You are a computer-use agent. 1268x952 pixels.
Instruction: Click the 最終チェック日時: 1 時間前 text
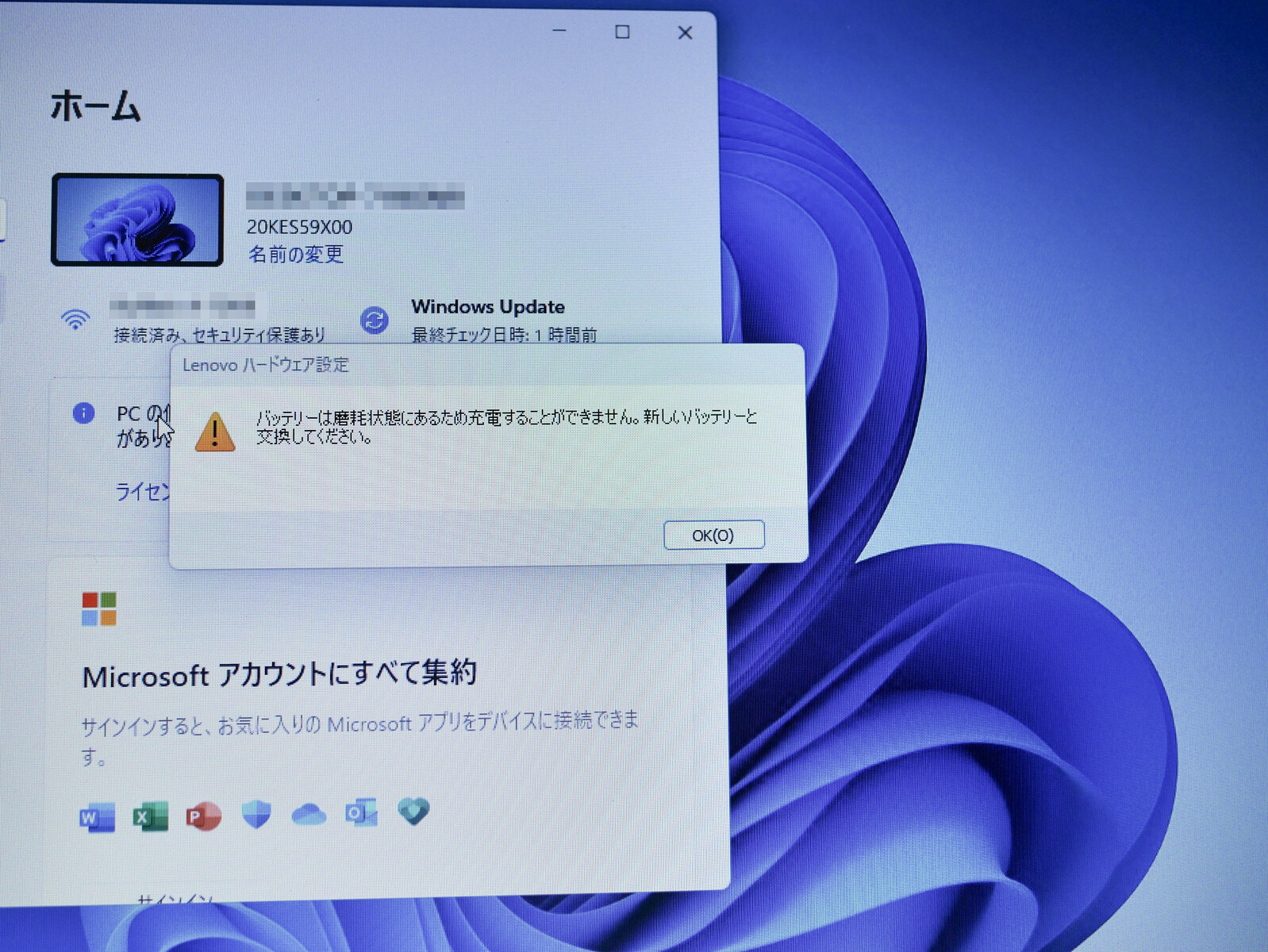(x=504, y=335)
